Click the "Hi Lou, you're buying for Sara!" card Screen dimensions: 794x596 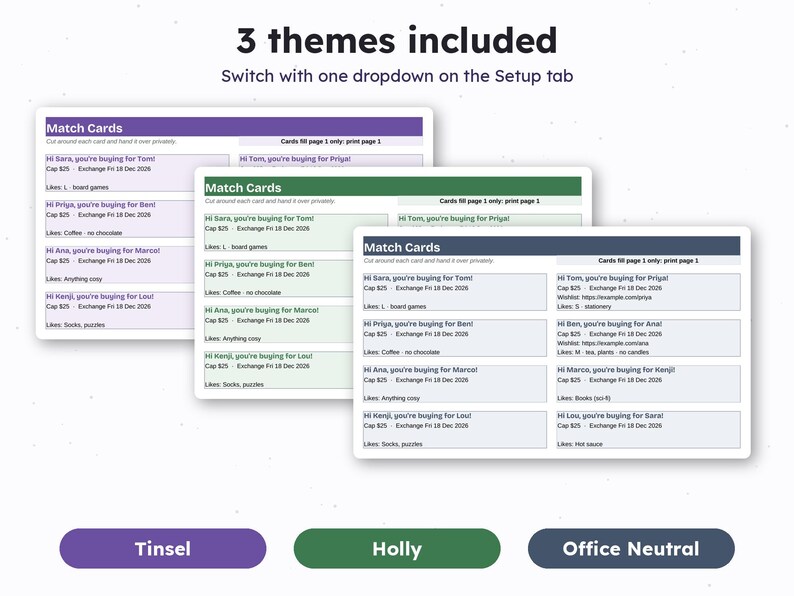coord(649,429)
